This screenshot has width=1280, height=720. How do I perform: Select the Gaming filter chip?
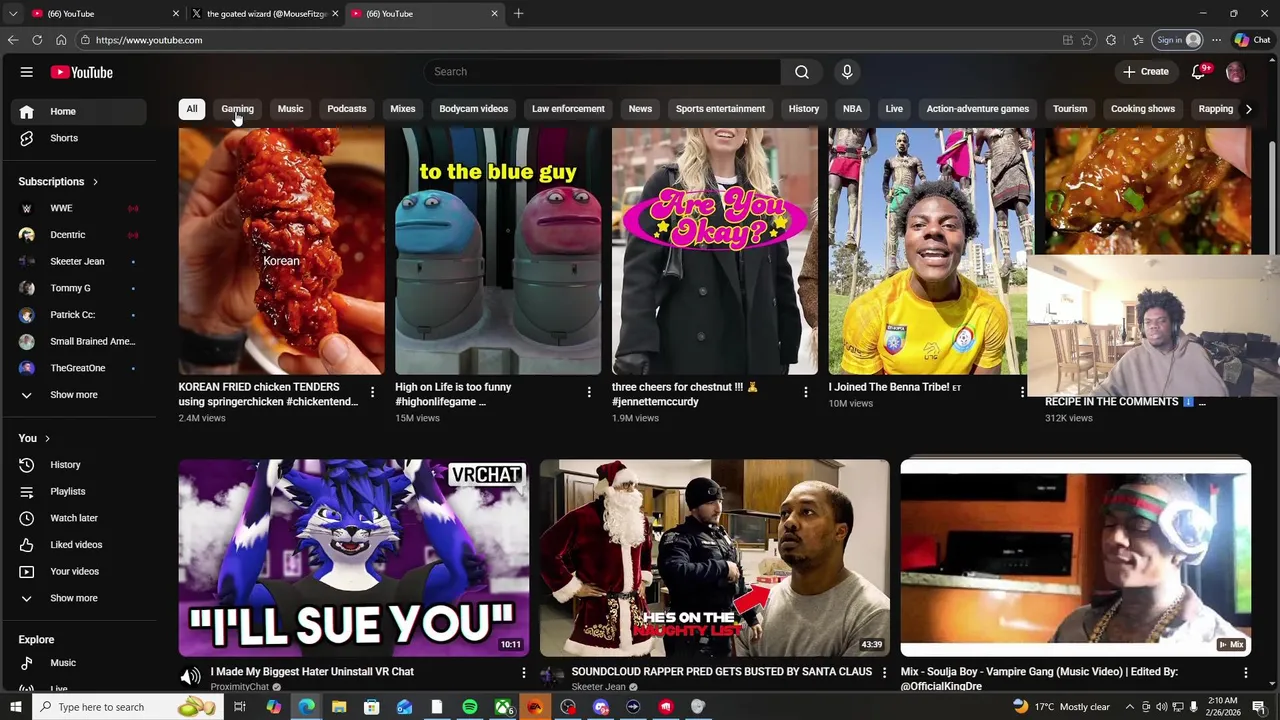click(x=237, y=109)
